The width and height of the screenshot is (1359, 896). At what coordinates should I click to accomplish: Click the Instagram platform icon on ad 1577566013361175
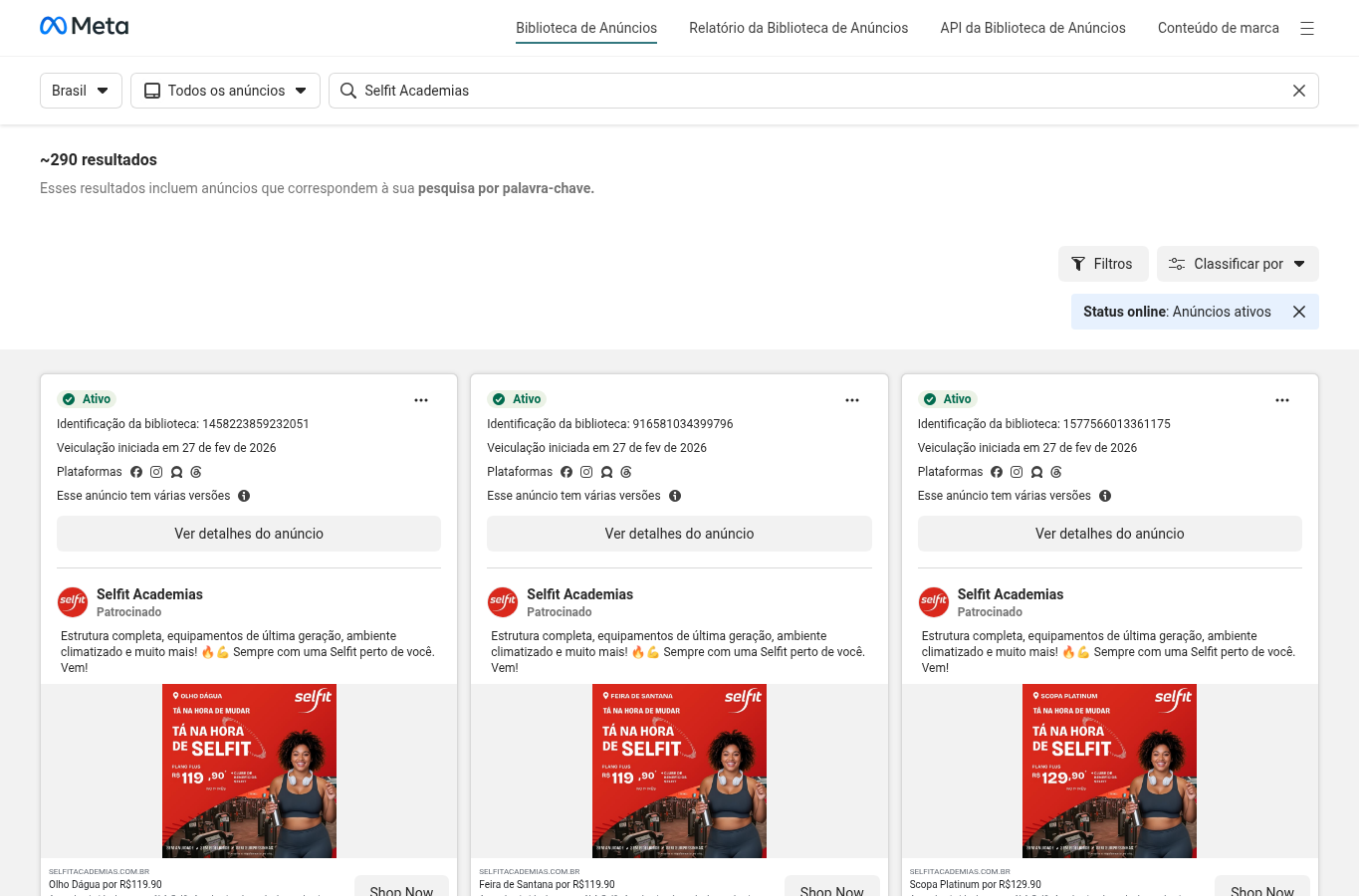(x=1017, y=472)
